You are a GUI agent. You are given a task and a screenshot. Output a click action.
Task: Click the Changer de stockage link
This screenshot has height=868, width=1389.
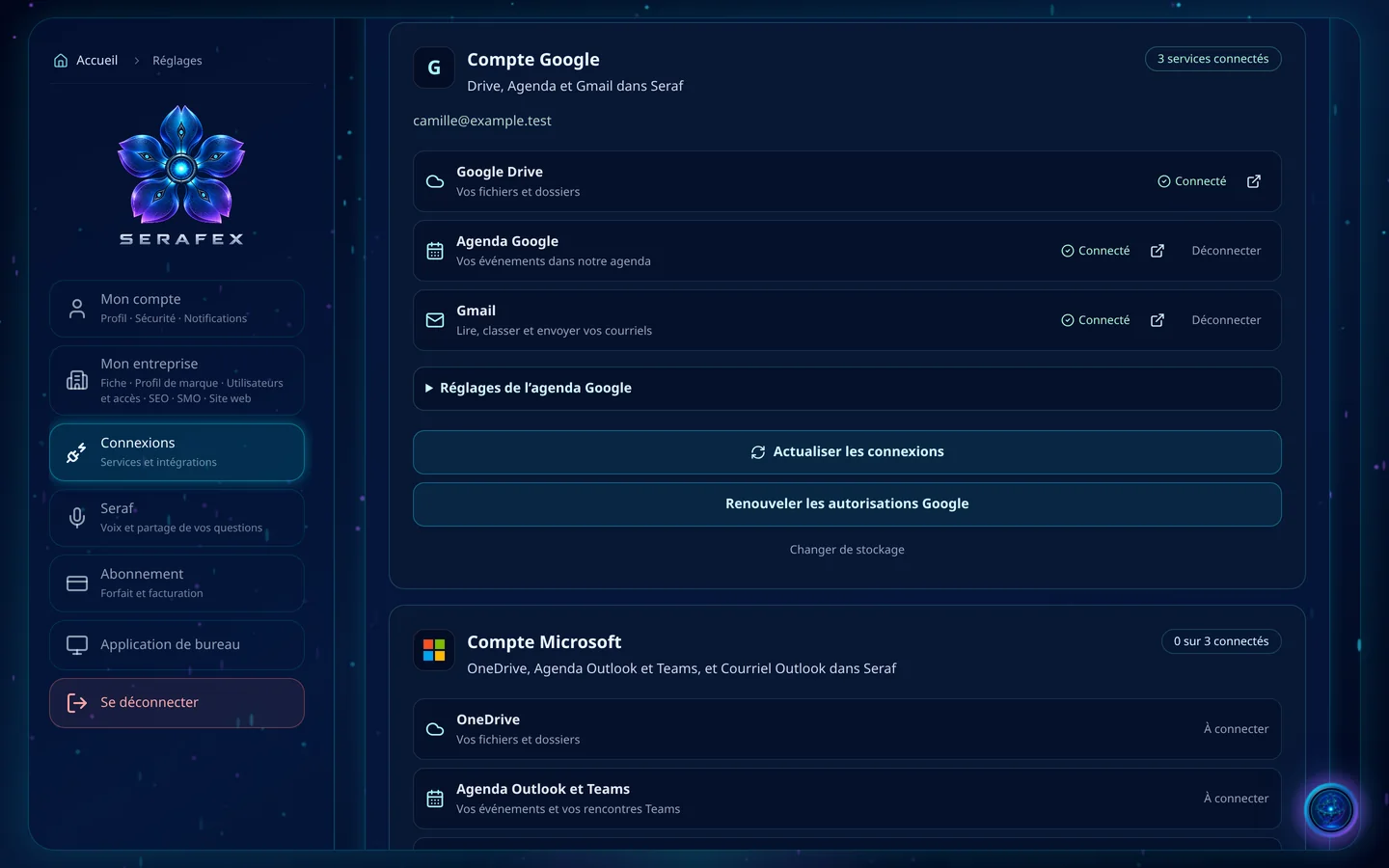pos(847,550)
